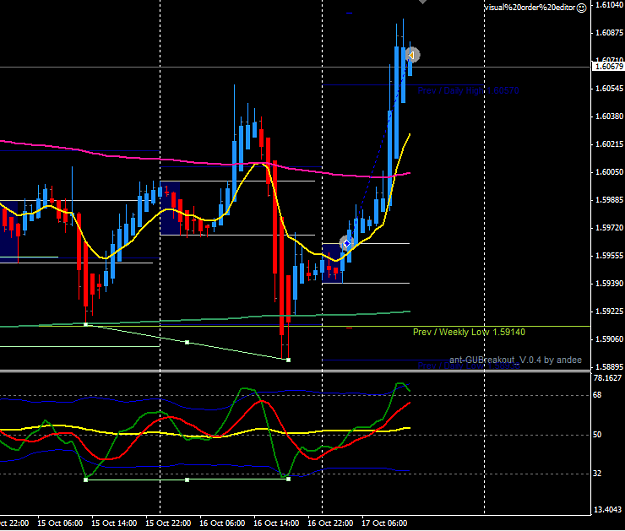The image size is (625, 531).
Task: Select the Prev / Weekly Low 1.59140 label
Action: 469,332
